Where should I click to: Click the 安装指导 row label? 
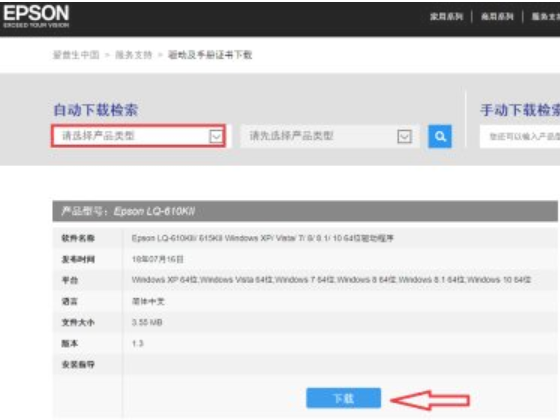pos(78,364)
